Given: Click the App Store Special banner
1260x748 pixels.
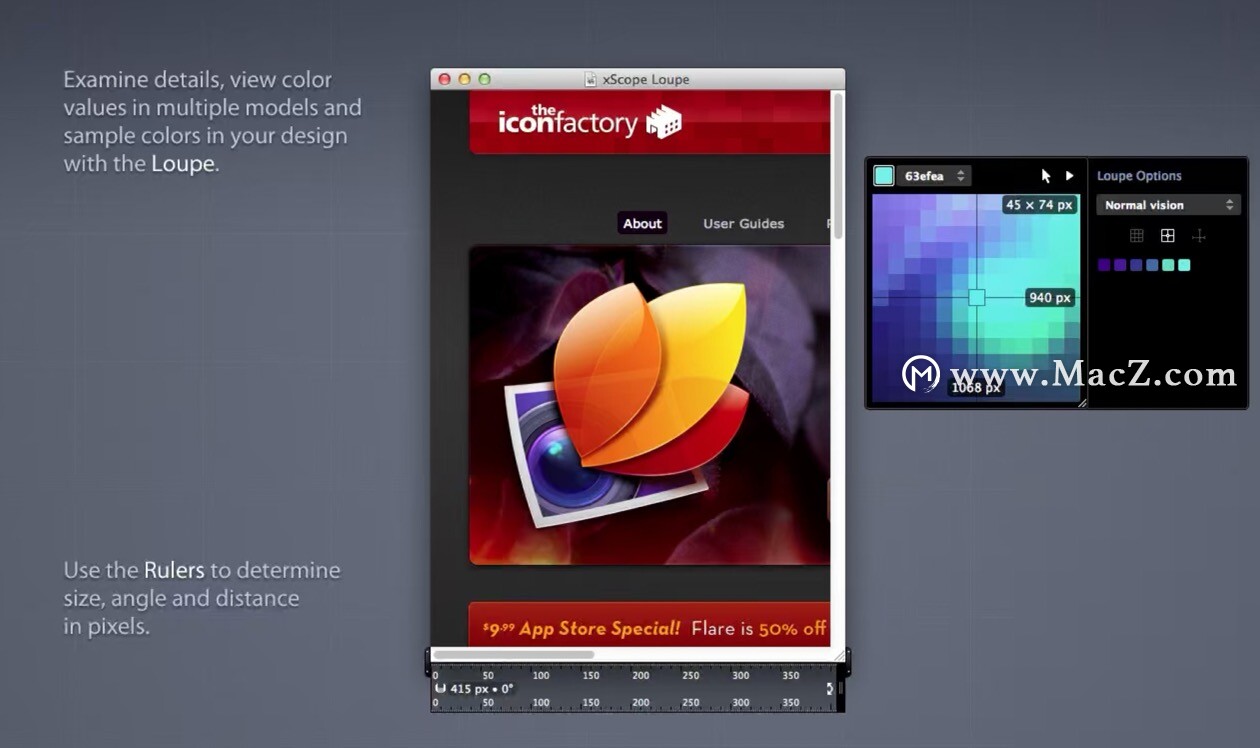Looking at the screenshot, I should (649, 627).
